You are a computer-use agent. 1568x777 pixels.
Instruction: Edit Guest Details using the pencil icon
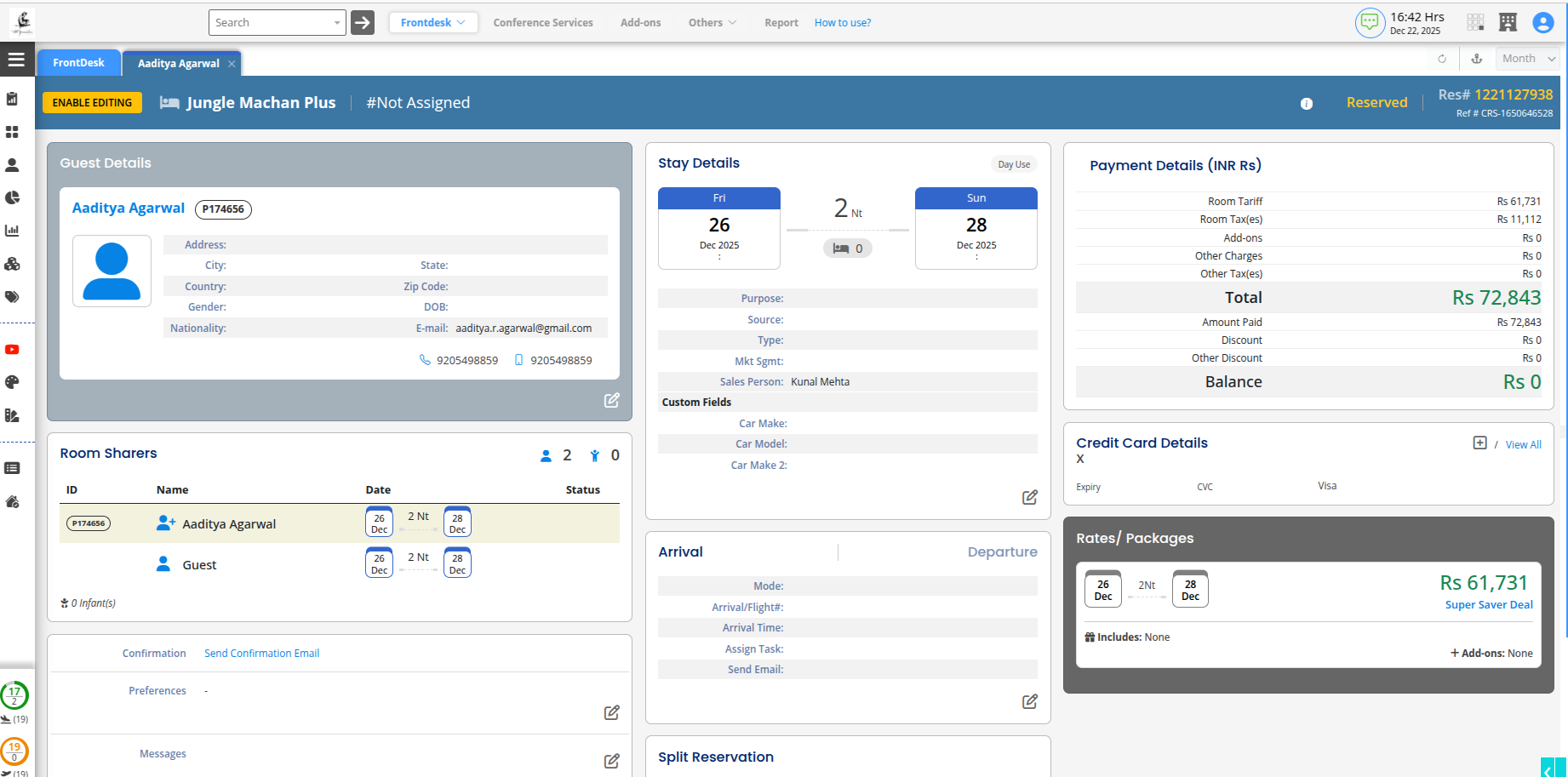pos(611,400)
